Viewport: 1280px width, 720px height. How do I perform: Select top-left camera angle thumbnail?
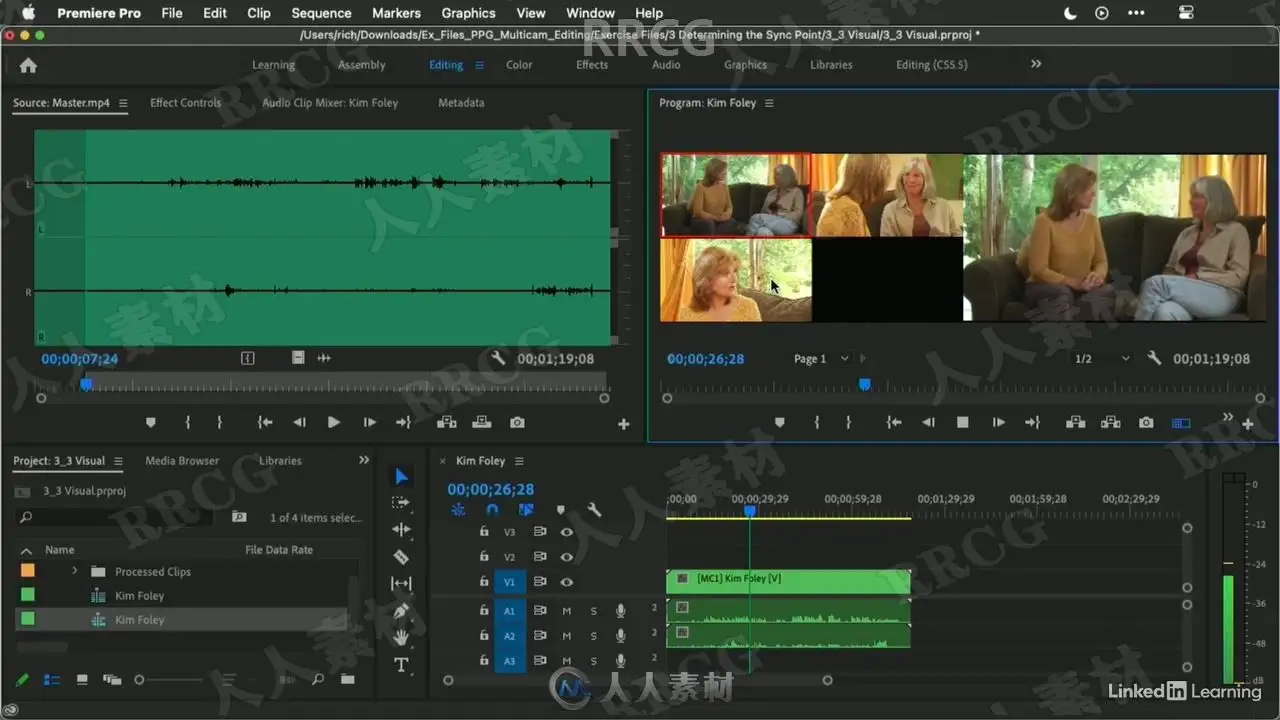point(735,195)
